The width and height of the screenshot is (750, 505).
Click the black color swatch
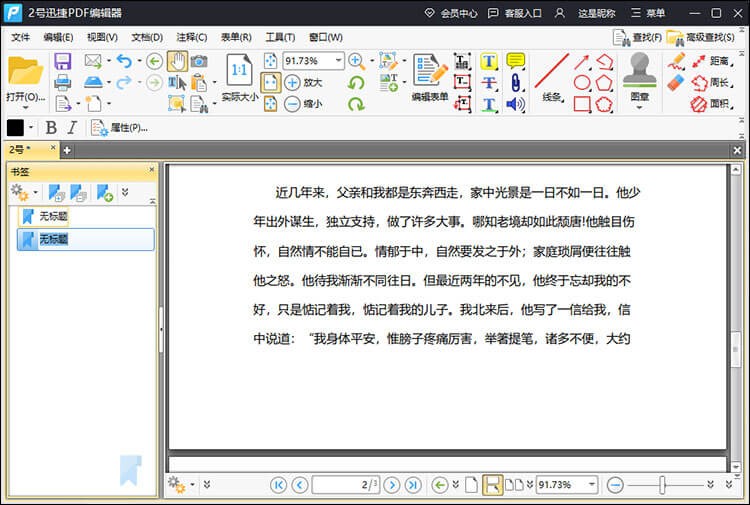click(x=15, y=128)
